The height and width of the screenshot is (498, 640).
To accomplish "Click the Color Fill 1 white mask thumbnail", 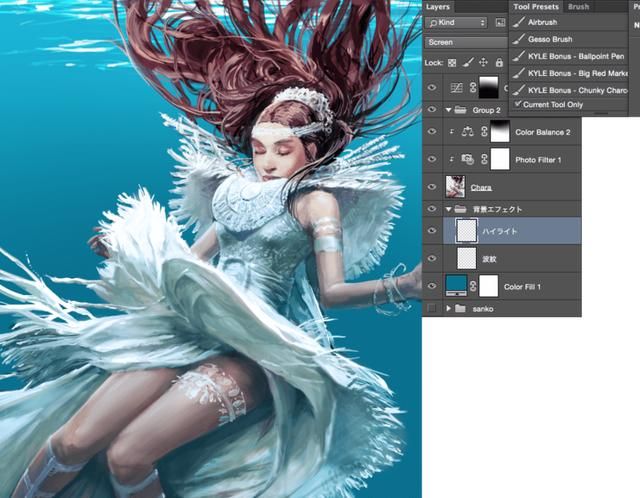I will pyautogui.click(x=489, y=286).
